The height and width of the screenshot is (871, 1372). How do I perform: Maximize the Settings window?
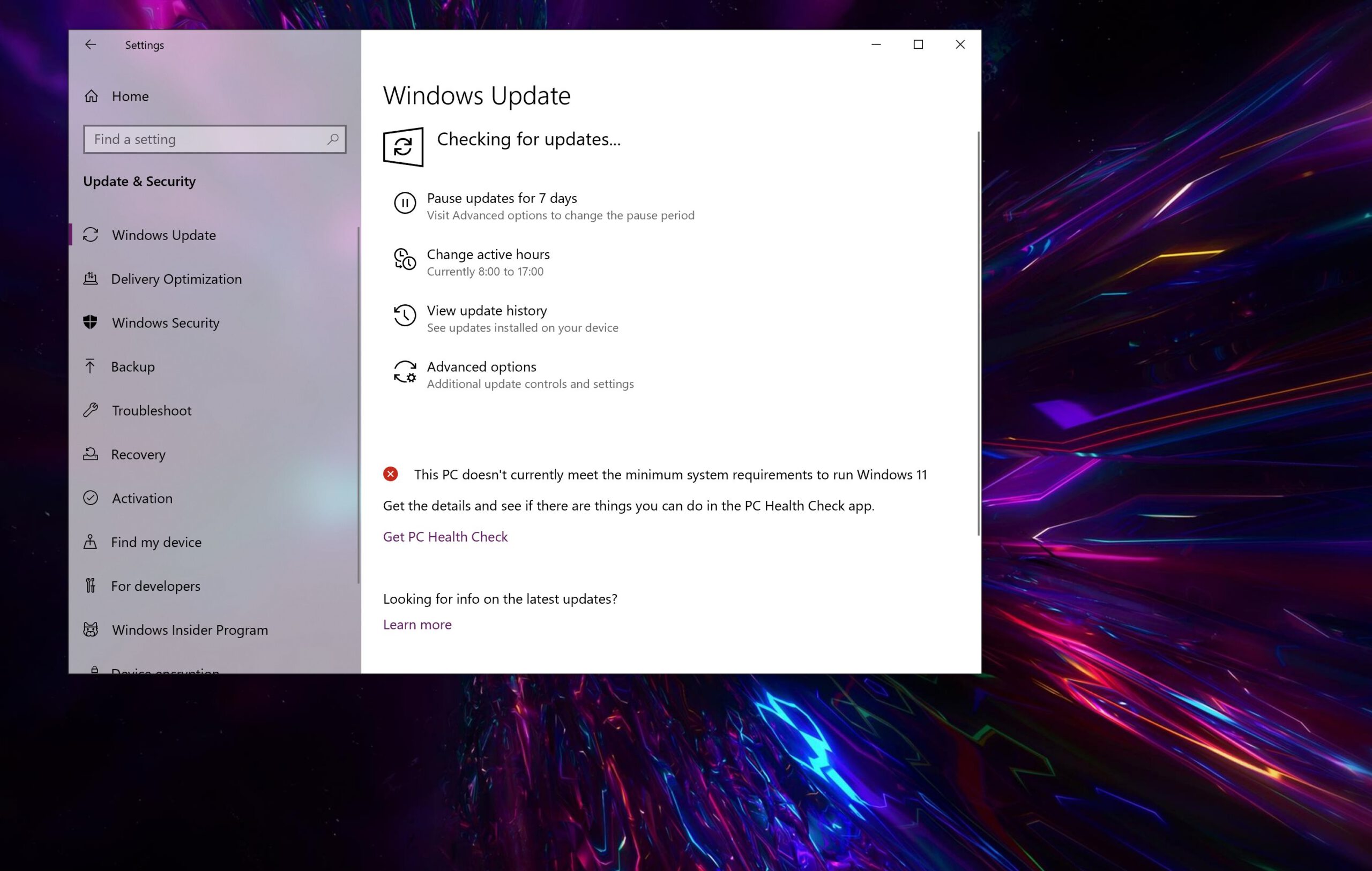(x=918, y=44)
